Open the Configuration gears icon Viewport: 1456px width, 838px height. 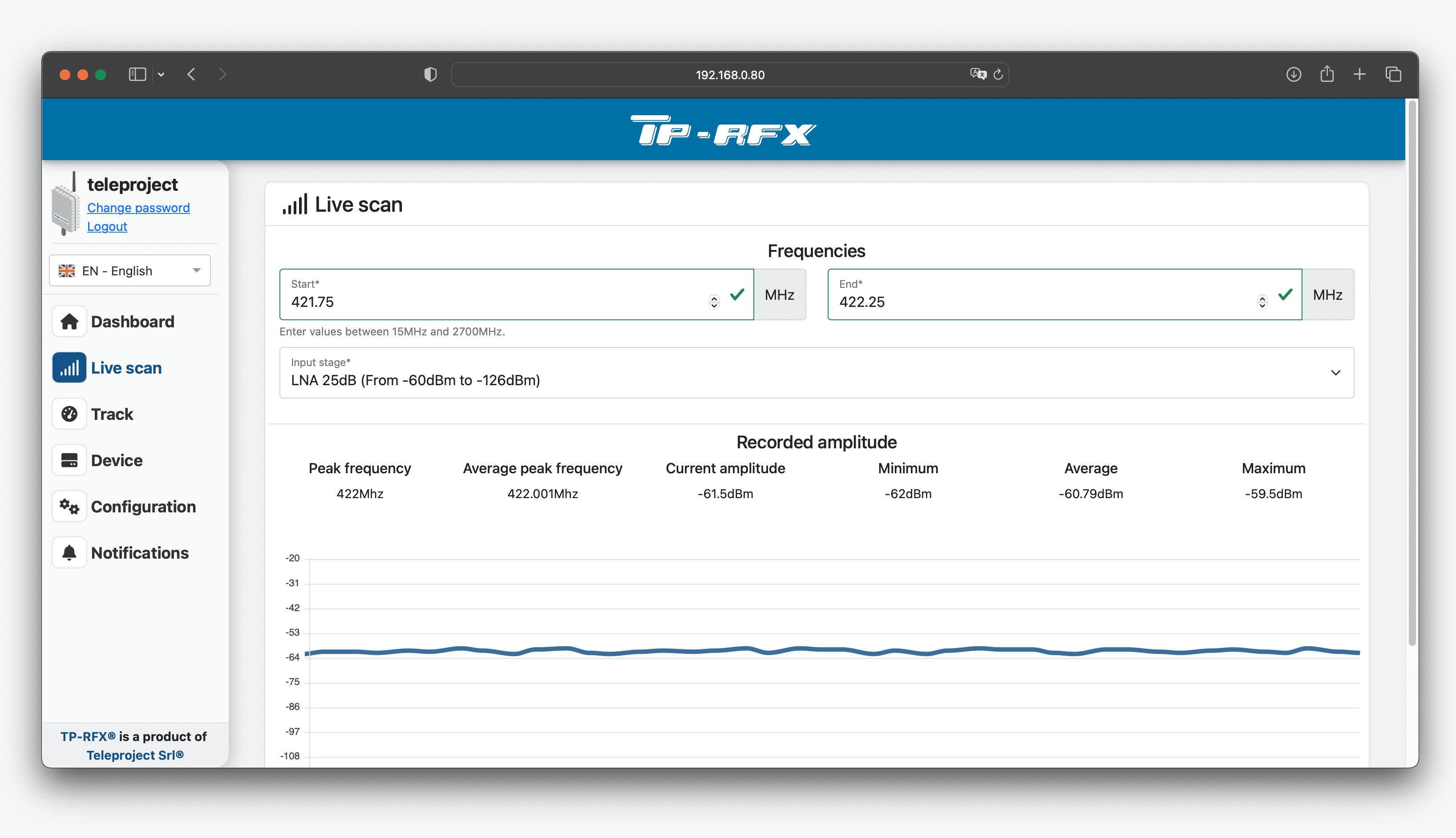[69, 507]
